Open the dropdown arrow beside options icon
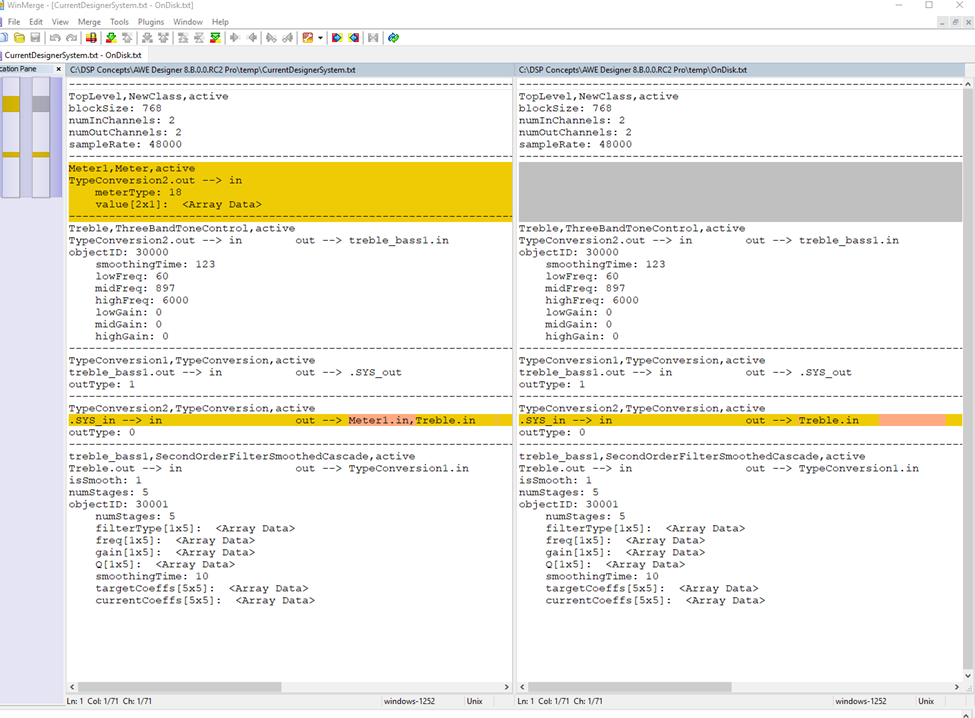The width and height of the screenshot is (975, 718). (x=320, y=38)
